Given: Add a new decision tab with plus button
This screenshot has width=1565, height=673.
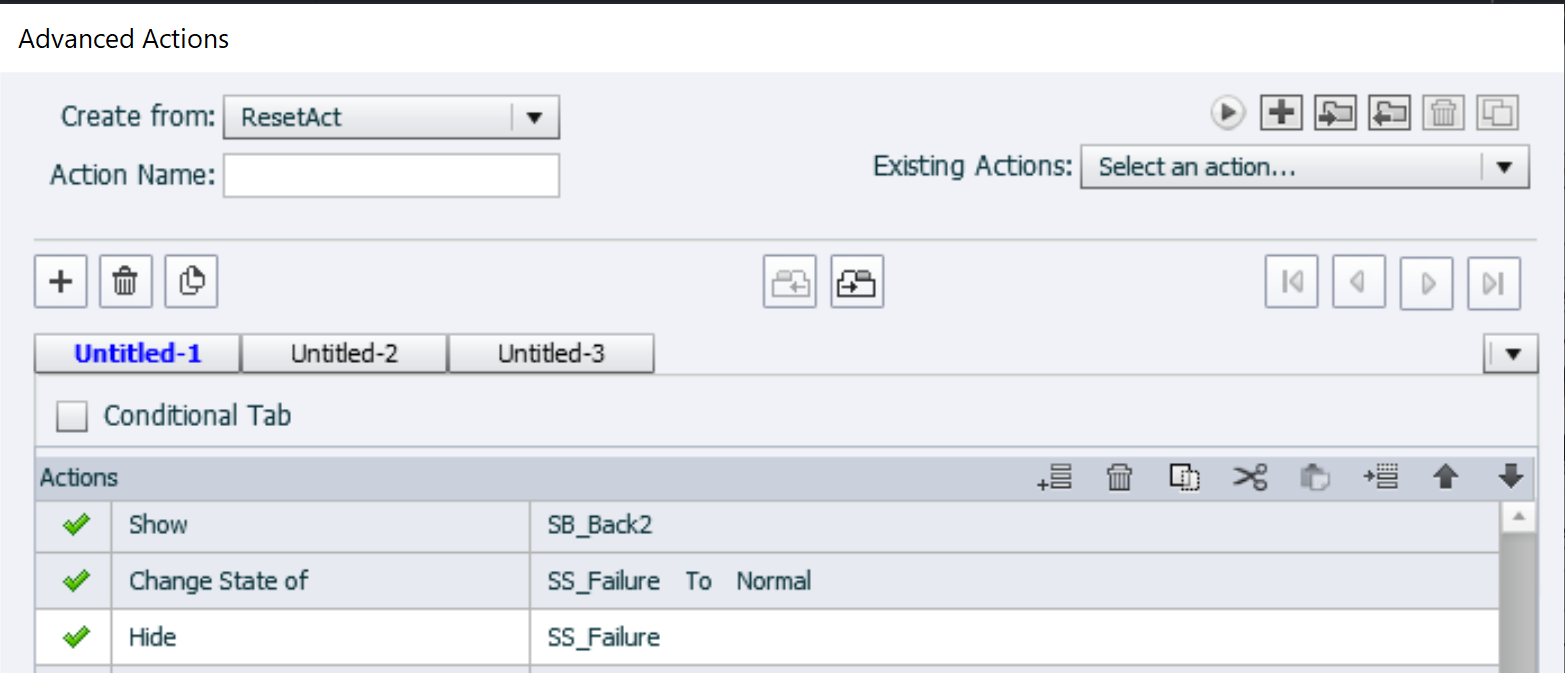Looking at the screenshot, I should [61, 282].
